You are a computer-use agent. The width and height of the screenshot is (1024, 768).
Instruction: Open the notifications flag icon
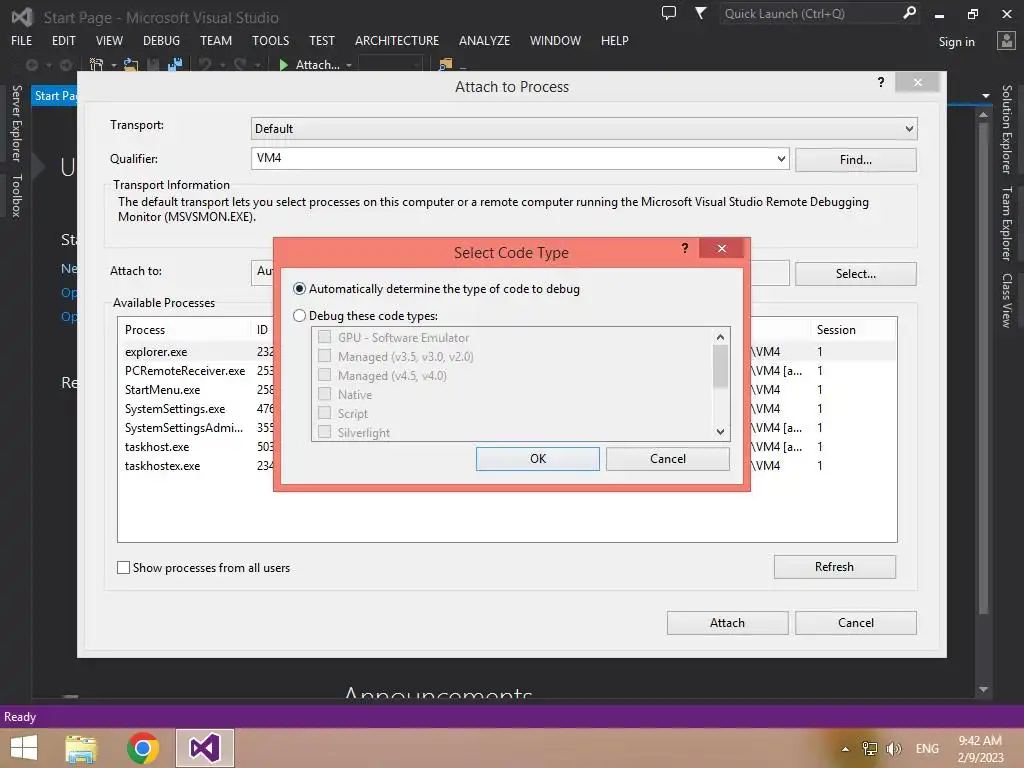click(700, 13)
